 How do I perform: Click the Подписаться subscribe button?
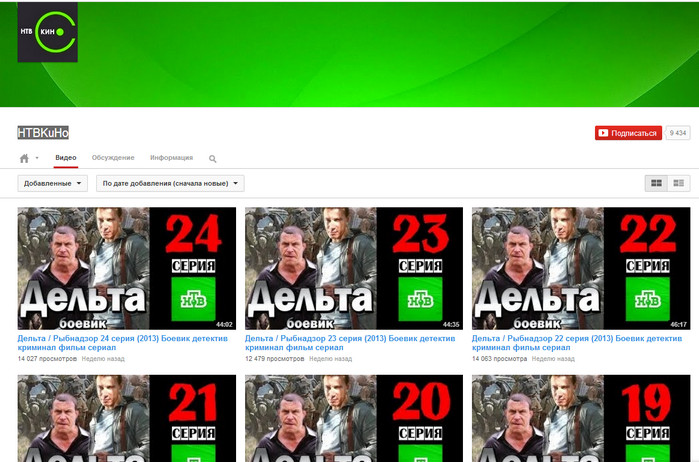click(x=628, y=133)
